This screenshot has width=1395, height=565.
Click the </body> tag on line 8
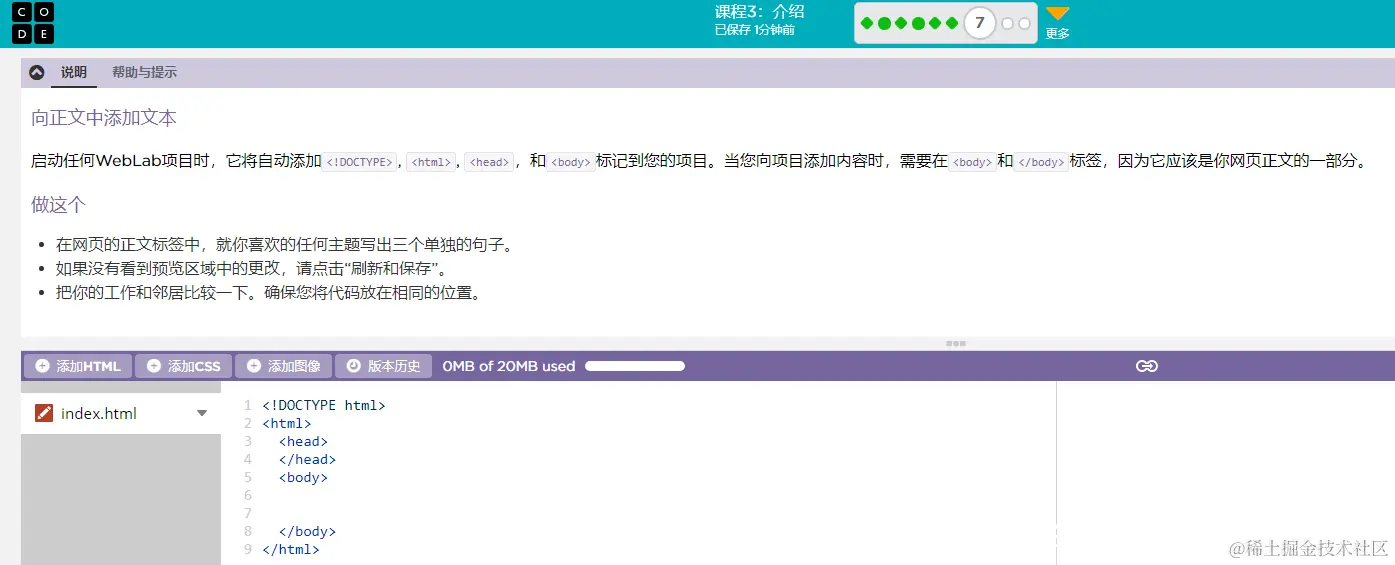click(x=307, y=531)
